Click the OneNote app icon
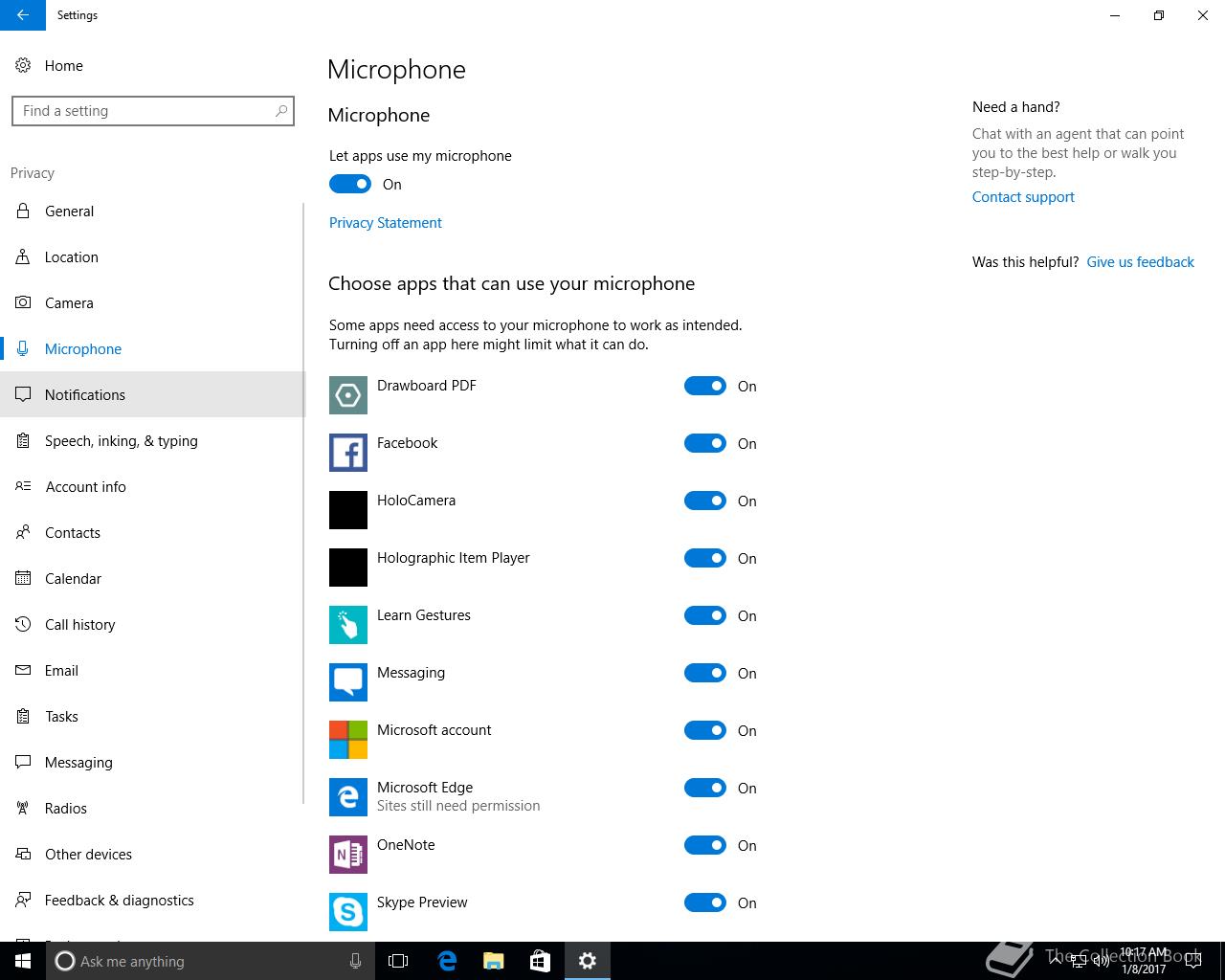Image resolution: width=1225 pixels, height=980 pixels. click(x=348, y=855)
